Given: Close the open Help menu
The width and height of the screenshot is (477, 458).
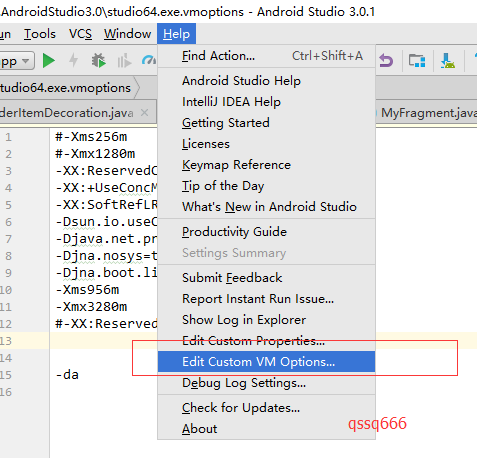Looking at the screenshot, I should (176, 34).
